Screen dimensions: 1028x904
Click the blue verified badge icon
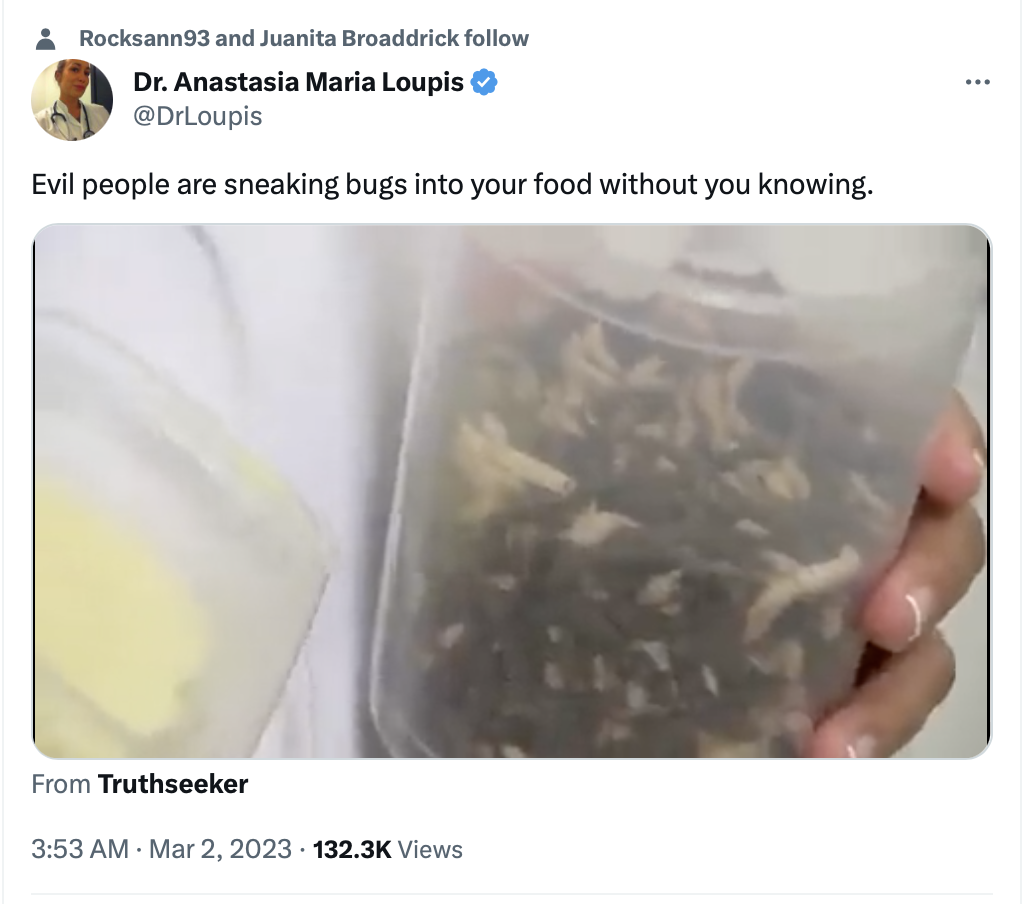tap(484, 83)
